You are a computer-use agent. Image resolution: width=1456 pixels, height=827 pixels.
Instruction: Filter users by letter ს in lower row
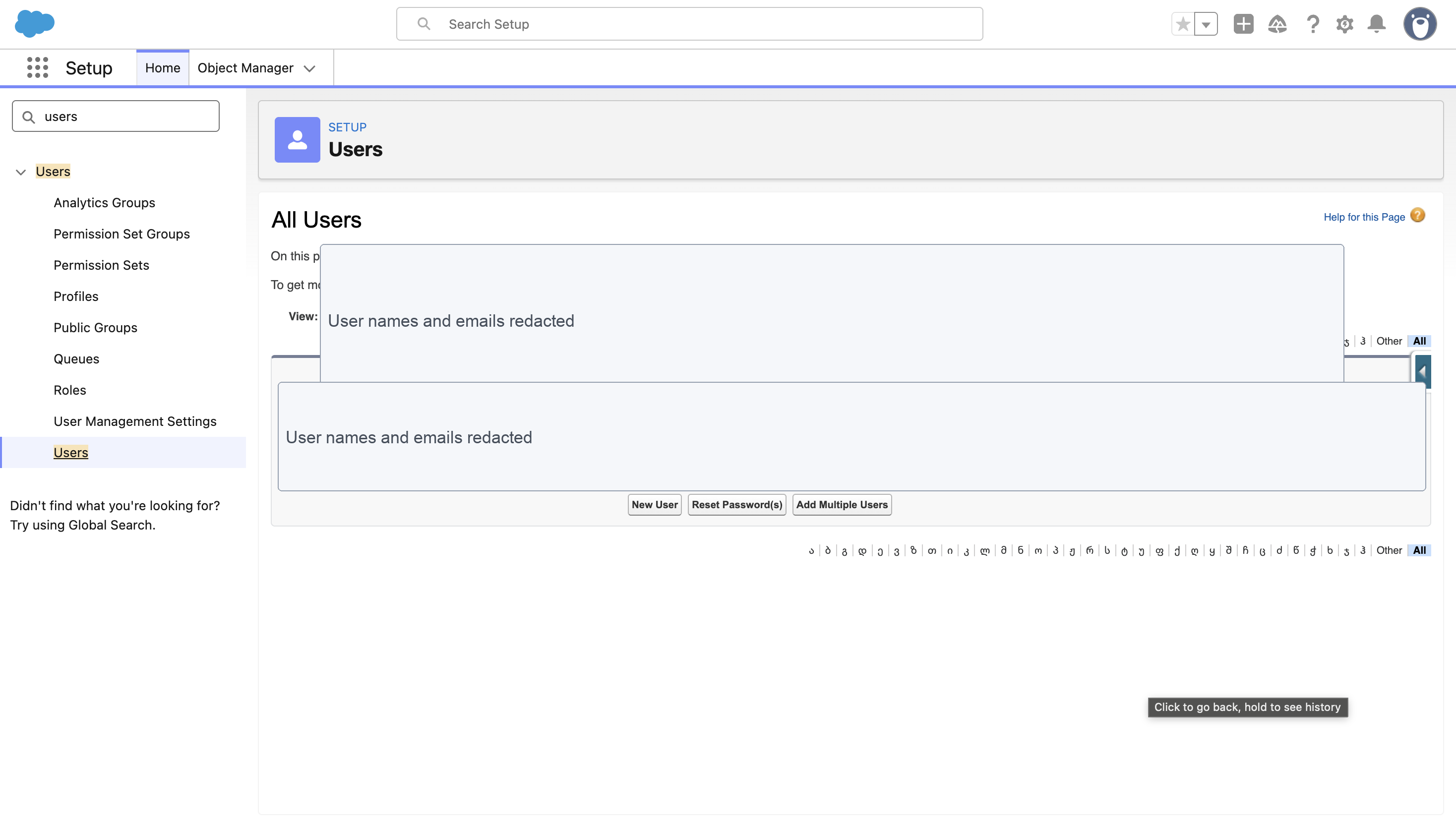[x=1107, y=551]
